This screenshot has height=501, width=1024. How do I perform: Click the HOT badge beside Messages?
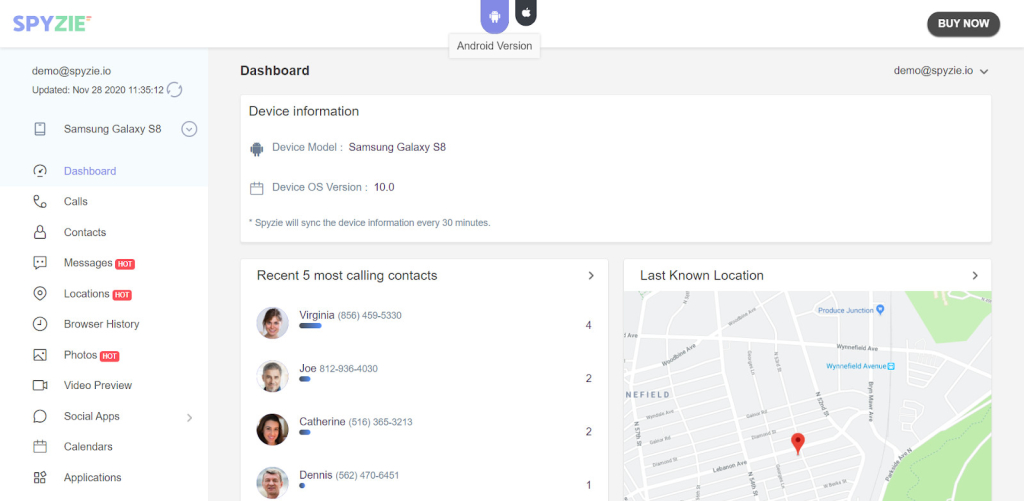coord(125,264)
